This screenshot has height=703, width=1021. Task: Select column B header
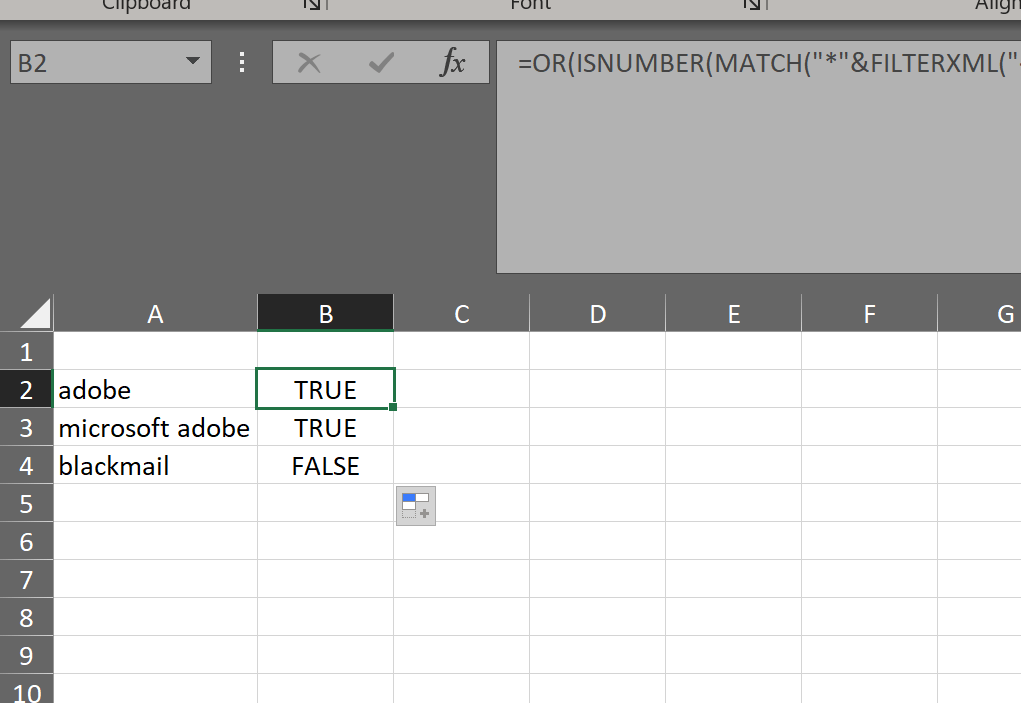click(x=326, y=313)
